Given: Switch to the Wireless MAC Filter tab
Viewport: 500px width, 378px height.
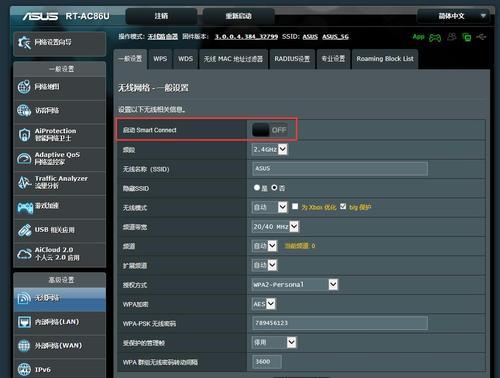Looking at the screenshot, I should click(x=233, y=59).
